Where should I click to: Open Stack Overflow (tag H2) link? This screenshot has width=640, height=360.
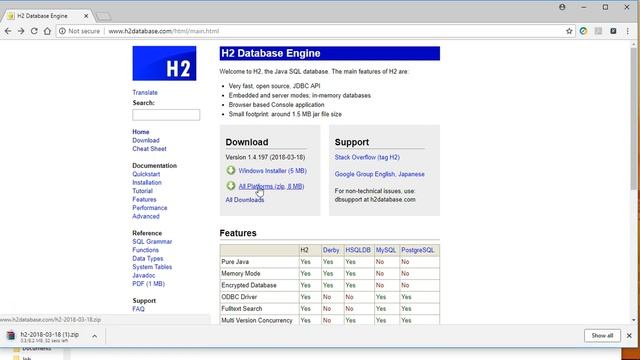(x=367, y=158)
